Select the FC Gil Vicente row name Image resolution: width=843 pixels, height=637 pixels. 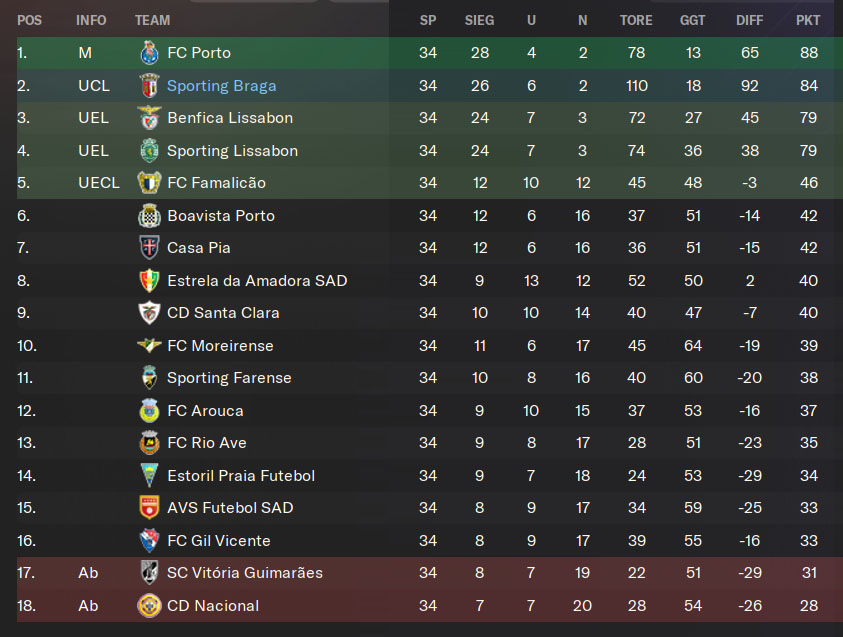point(219,541)
